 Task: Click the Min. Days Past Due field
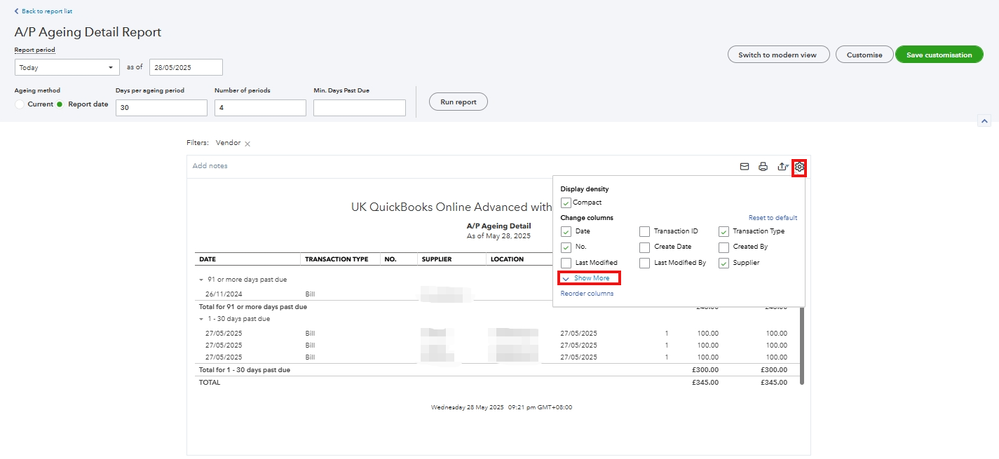coord(359,108)
